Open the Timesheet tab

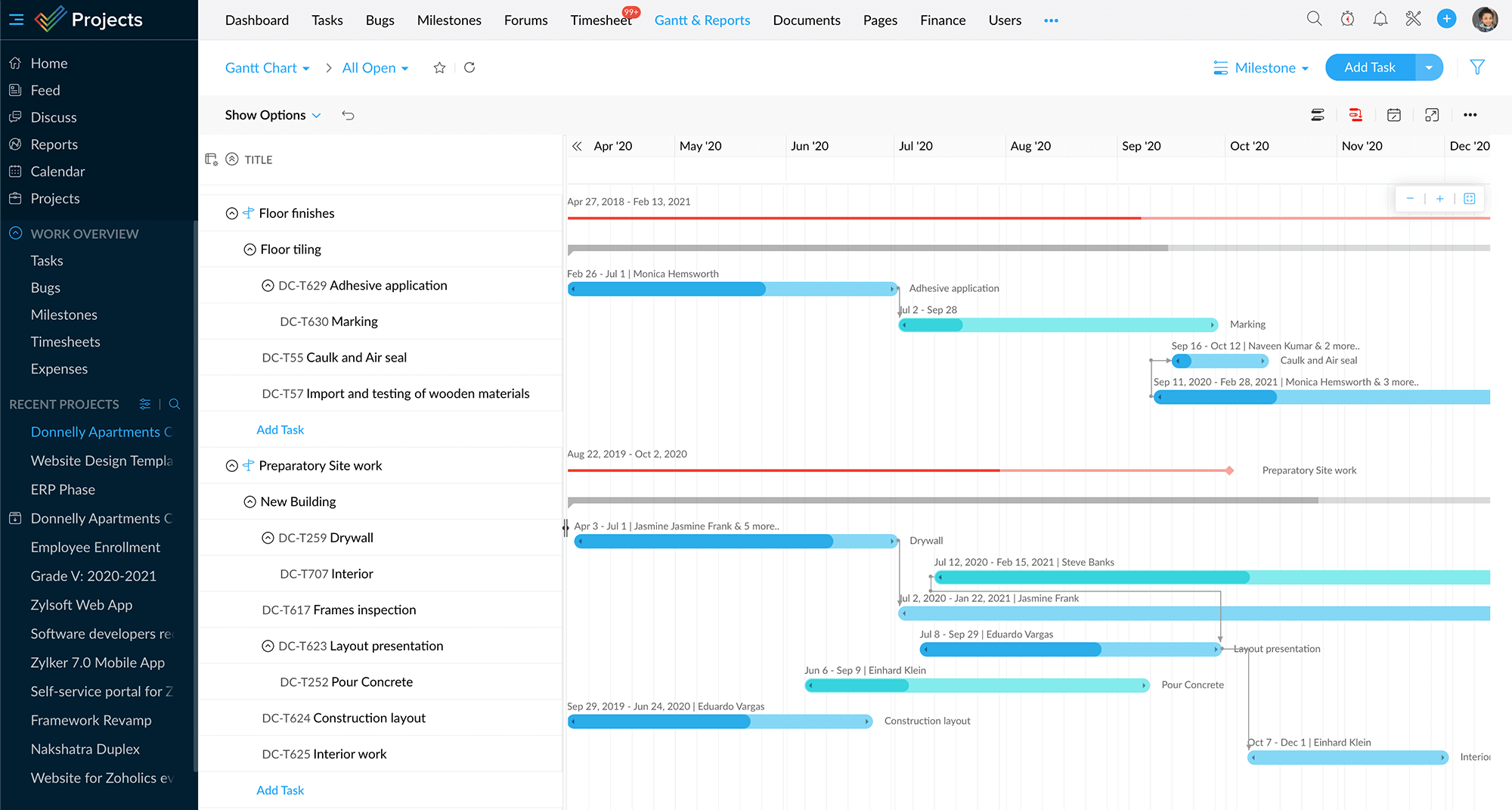coord(601,20)
